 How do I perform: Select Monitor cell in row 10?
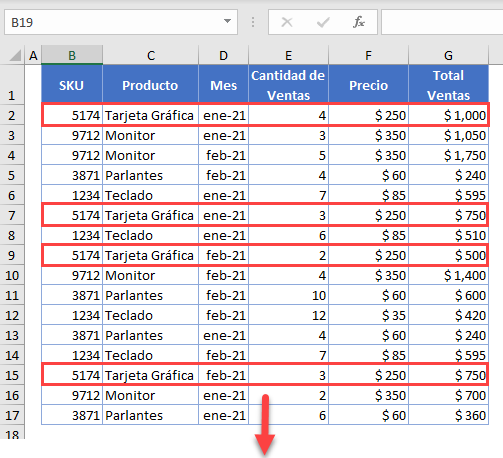pyautogui.click(x=150, y=275)
